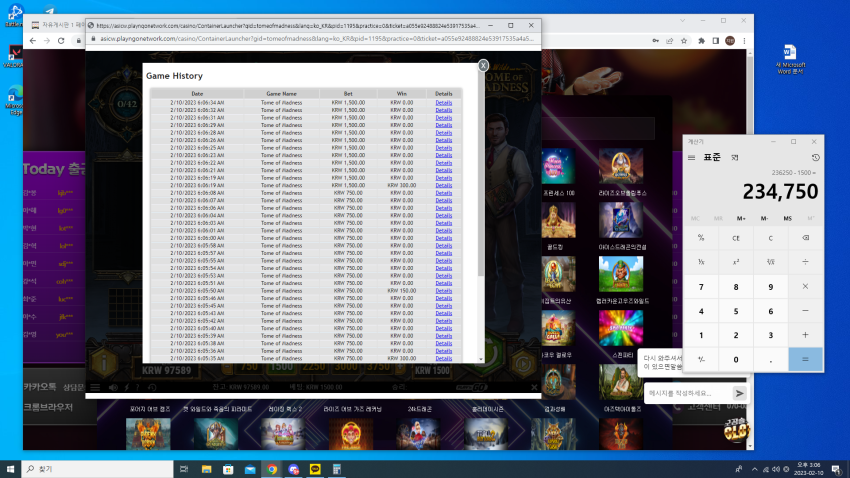Open the Chrome extensions puzzle icon

(701, 41)
